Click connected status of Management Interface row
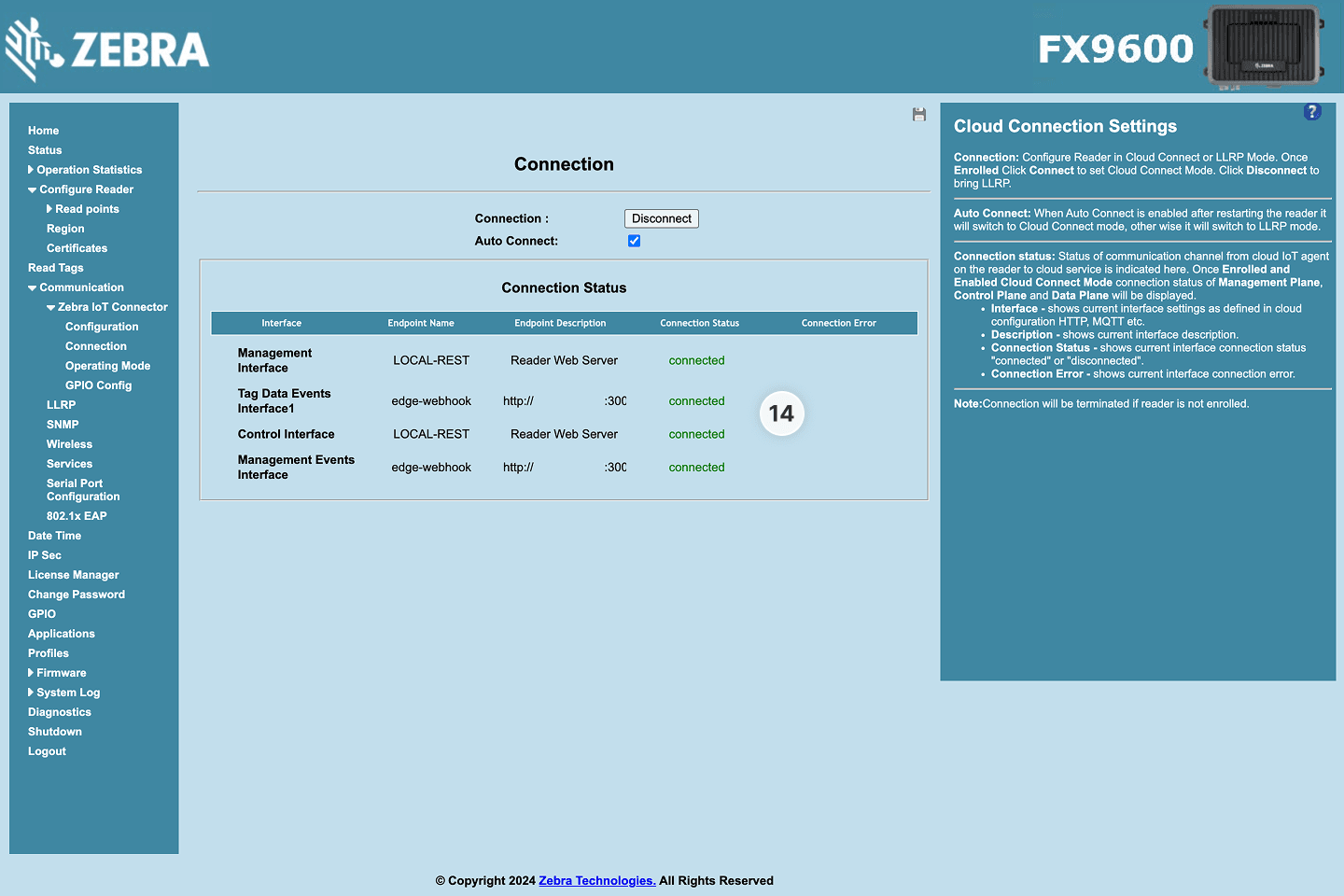Image resolution: width=1344 pixels, height=896 pixels. coord(696,360)
